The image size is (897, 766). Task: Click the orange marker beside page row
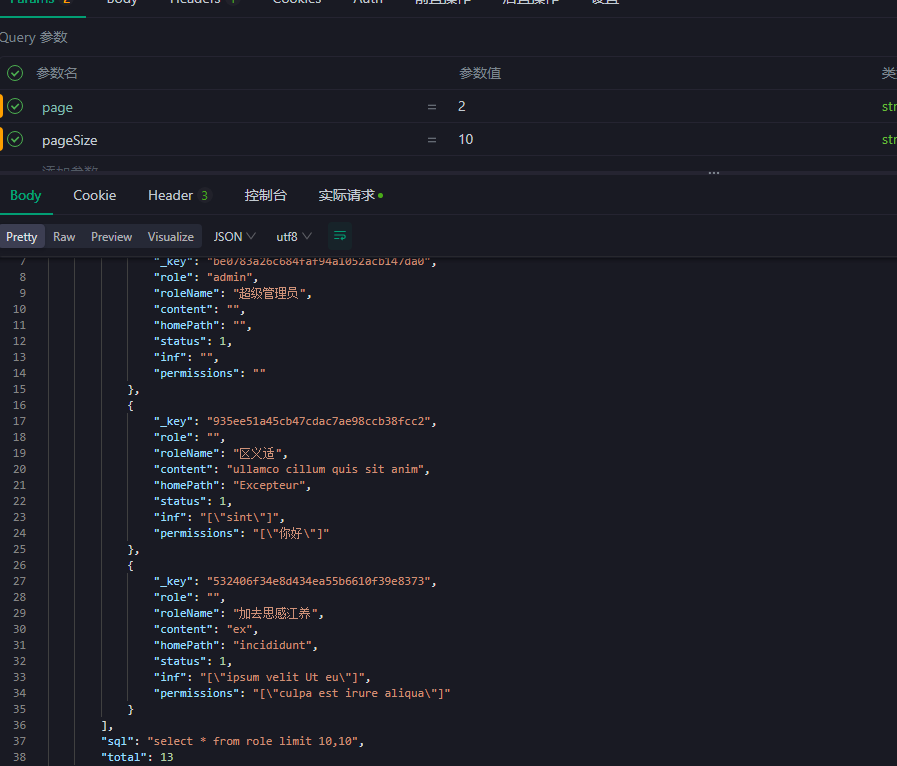coord(2,106)
